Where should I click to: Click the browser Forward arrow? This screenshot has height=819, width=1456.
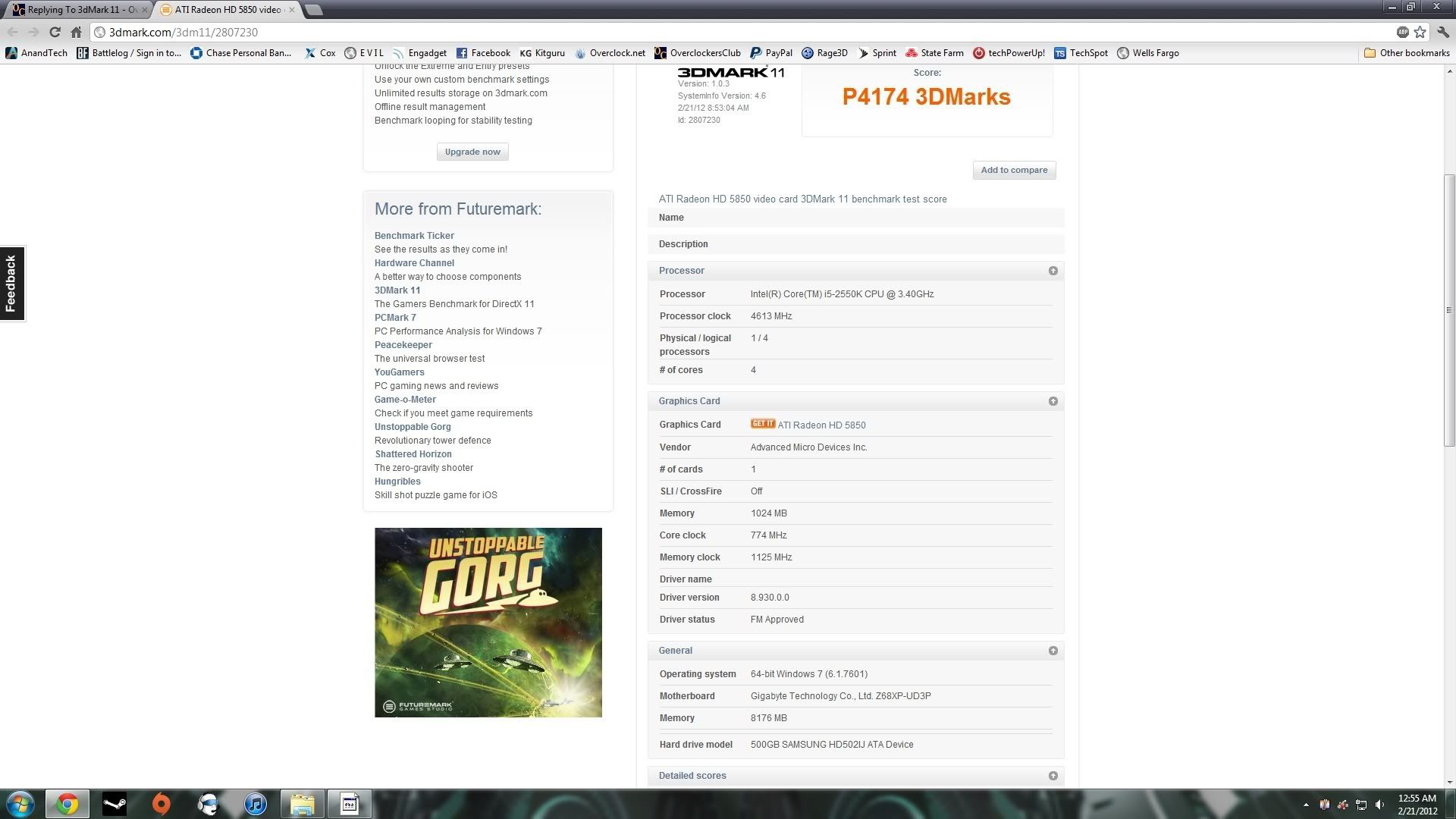click(x=33, y=32)
